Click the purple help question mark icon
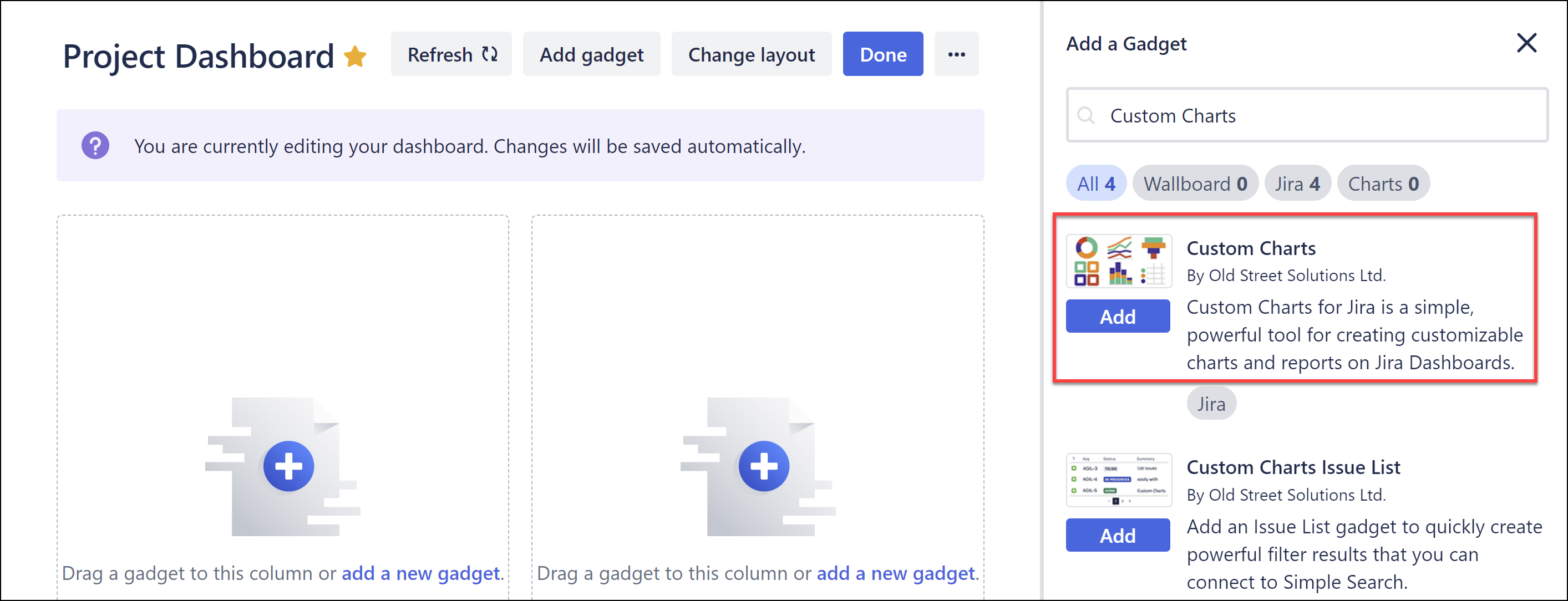The width and height of the screenshot is (1568, 601). [95, 145]
